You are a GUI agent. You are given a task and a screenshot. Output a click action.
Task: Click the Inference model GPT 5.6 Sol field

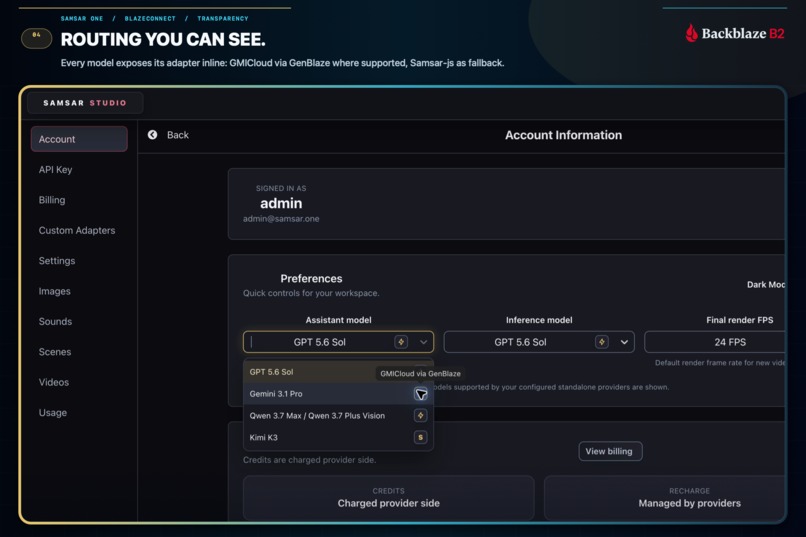coord(539,342)
